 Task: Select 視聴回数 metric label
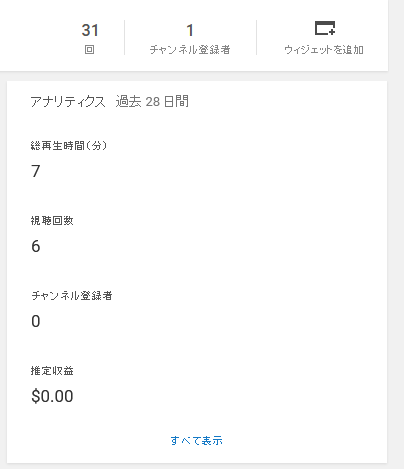pos(52,221)
